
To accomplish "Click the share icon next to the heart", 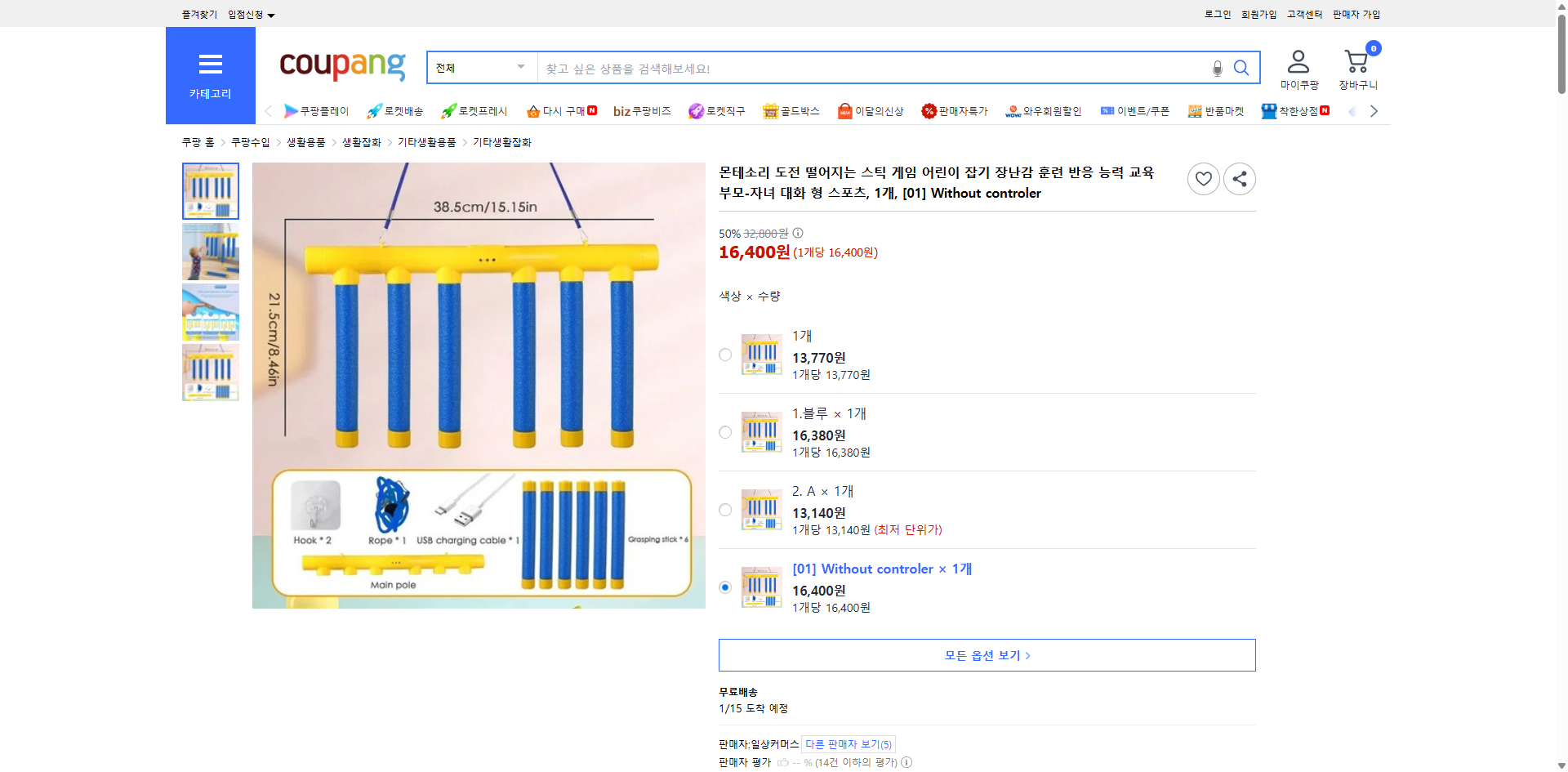I will point(1239,178).
